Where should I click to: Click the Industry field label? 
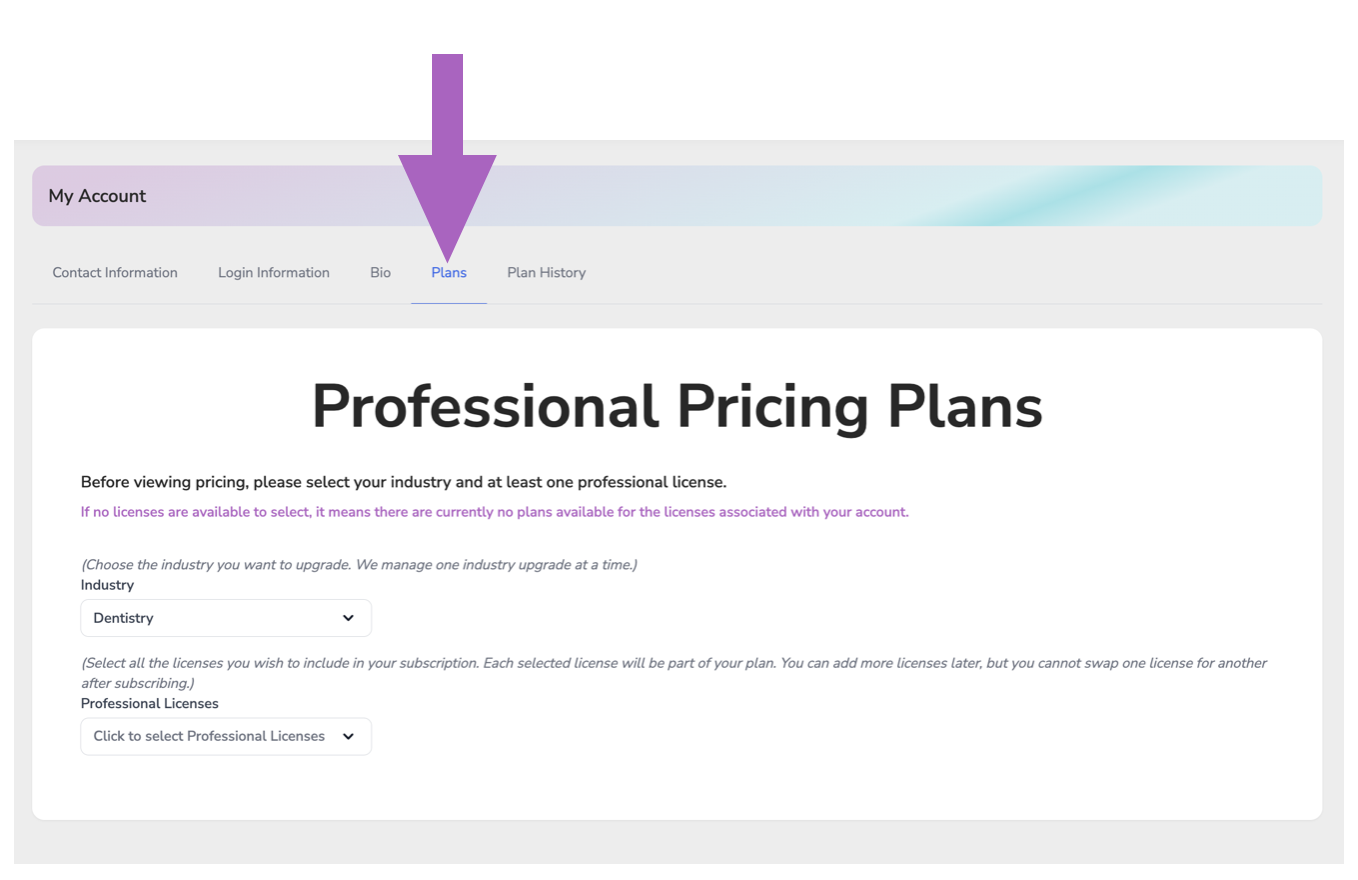click(107, 585)
